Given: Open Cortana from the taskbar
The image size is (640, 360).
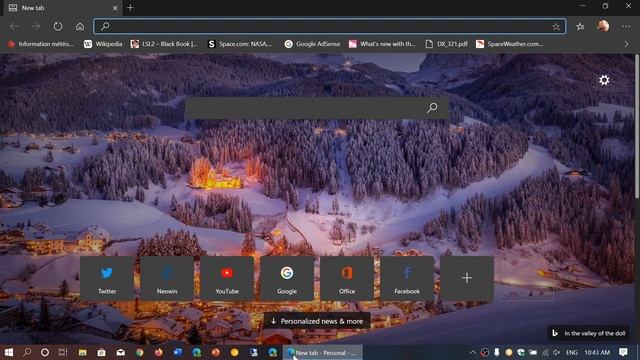Looking at the screenshot, I should 45,352.
